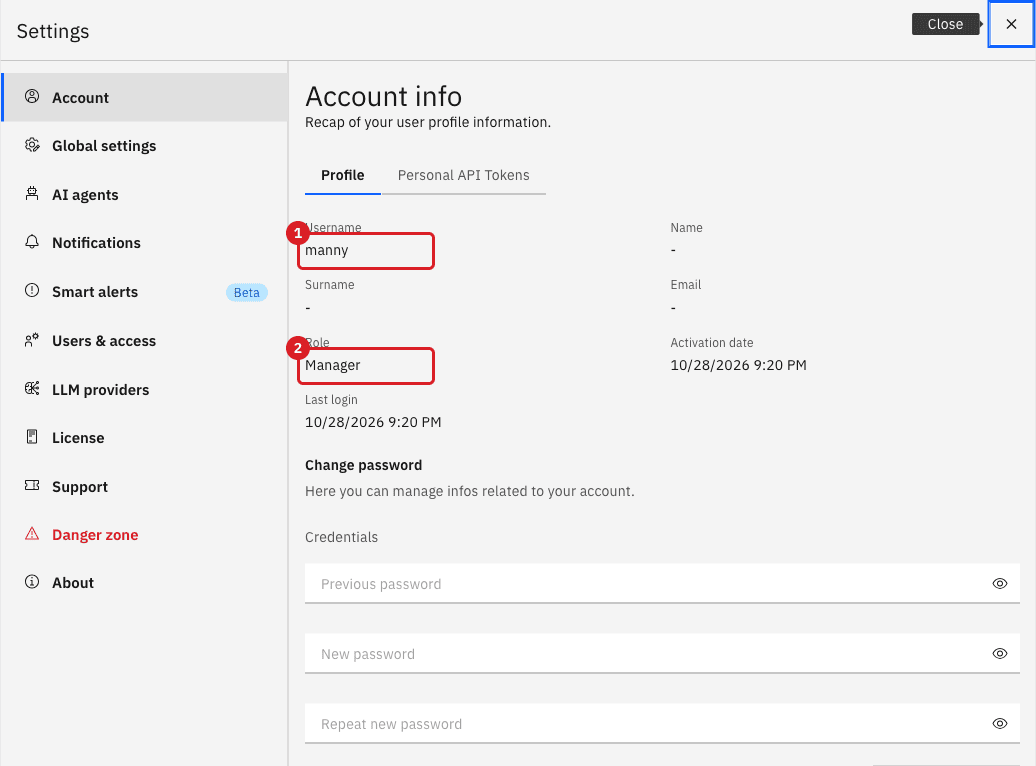Click the role value "Manager"
The width and height of the screenshot is (1036, 766).
click(x=332, y=365)
